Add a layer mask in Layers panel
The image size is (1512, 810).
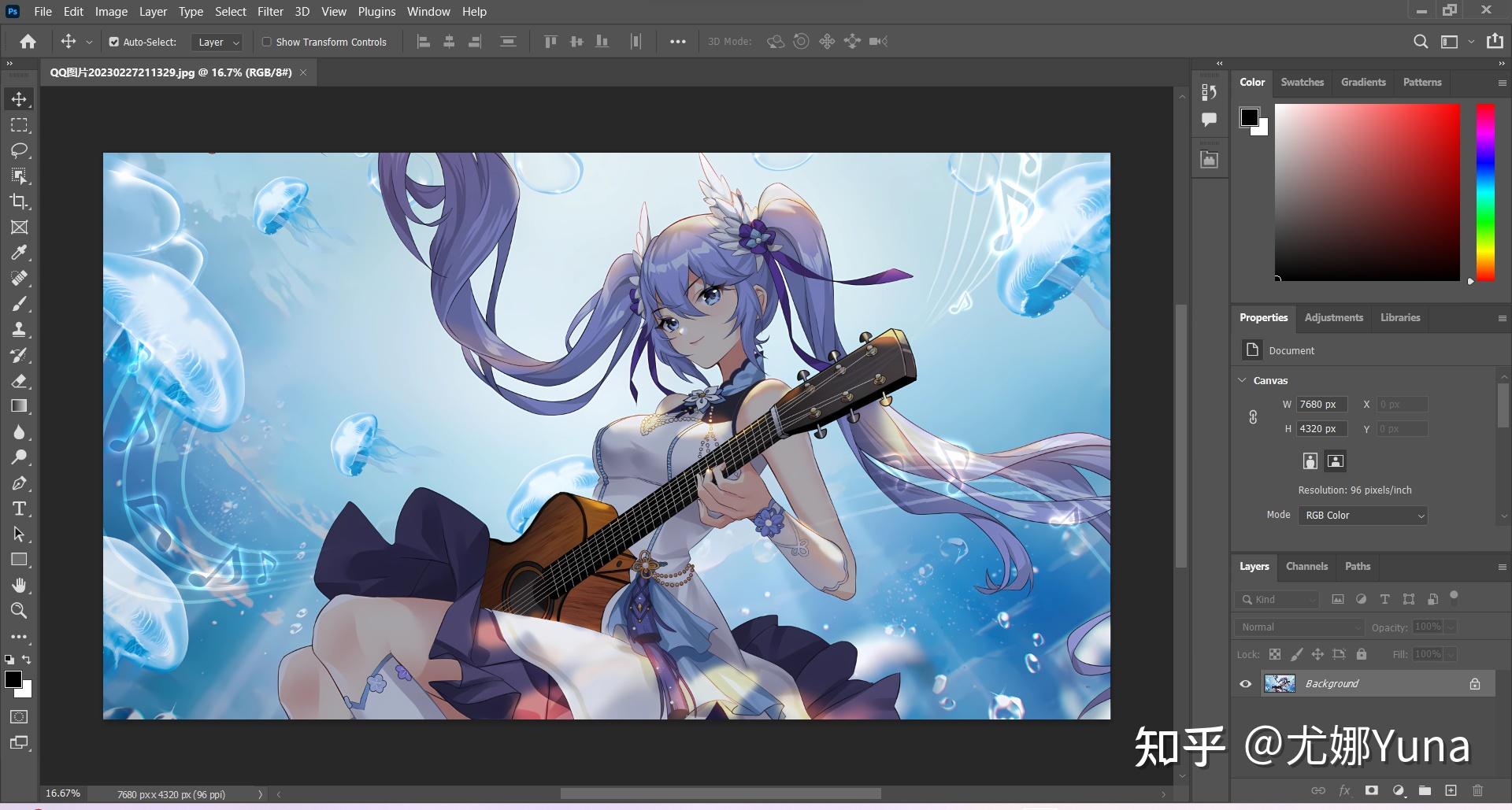point(1372,790)
